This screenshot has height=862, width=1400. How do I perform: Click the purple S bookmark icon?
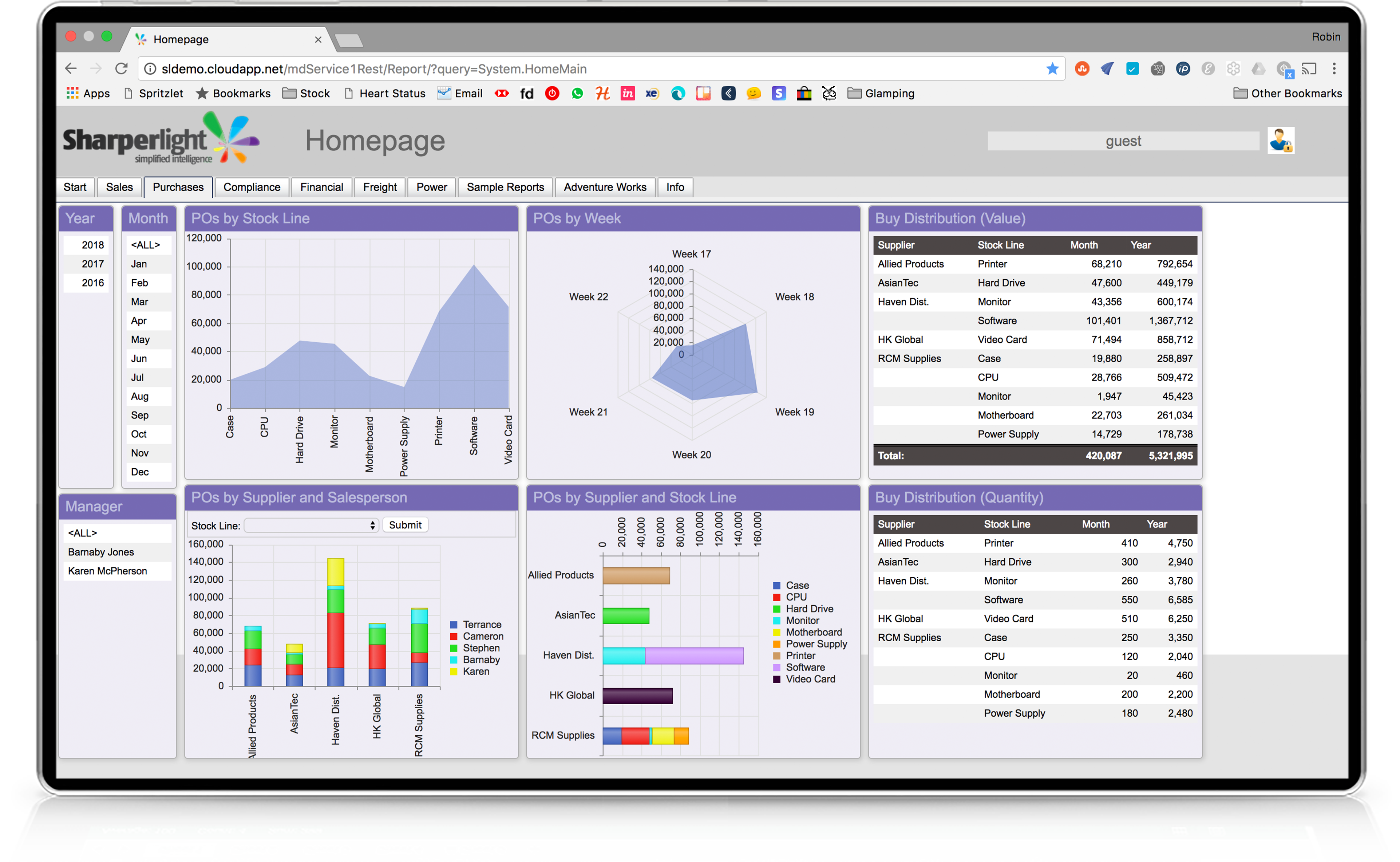(778, 94)
